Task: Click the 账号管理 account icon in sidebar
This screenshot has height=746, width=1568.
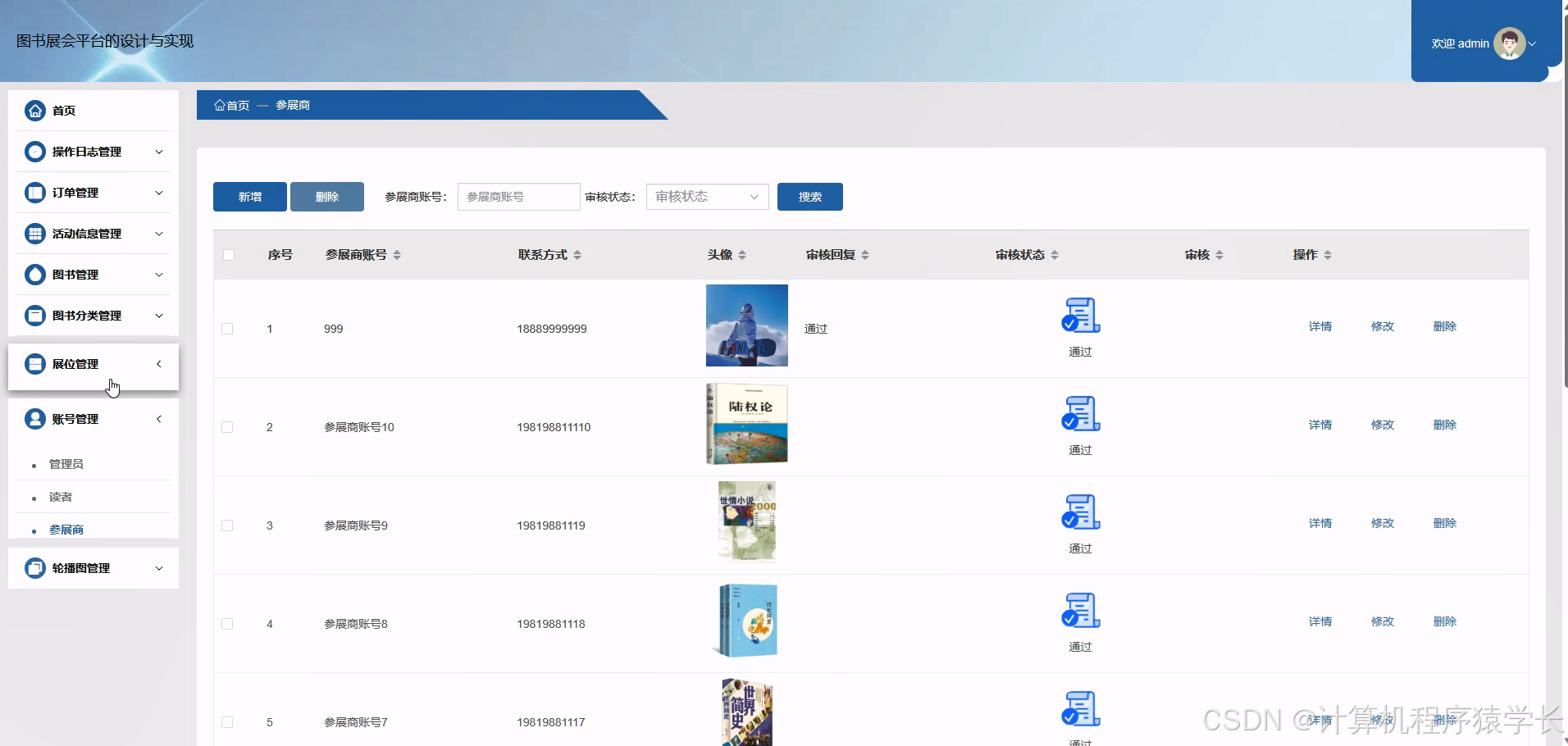Action: (34, 419)
